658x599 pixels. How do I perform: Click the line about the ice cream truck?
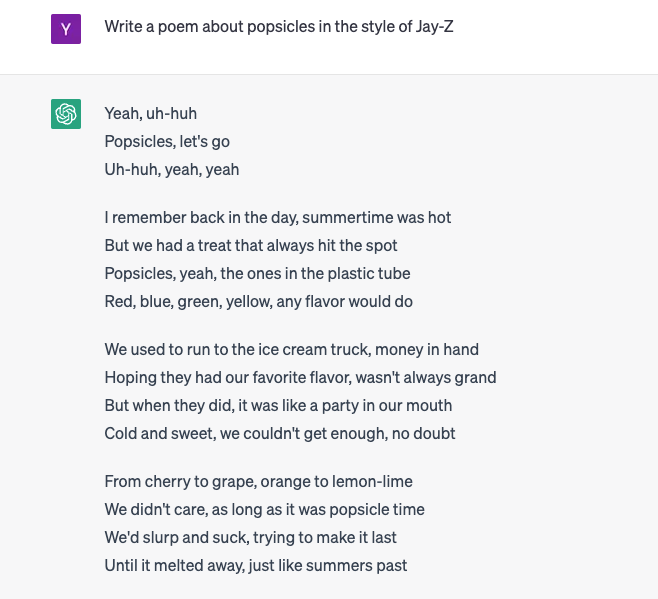coord(292,349)
